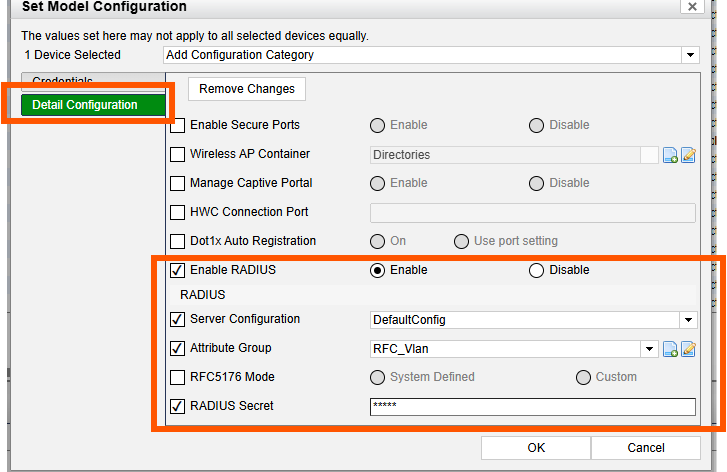Select the Use port setting radio button
Viewport: 727px width, 472px height.
[461, 241]
